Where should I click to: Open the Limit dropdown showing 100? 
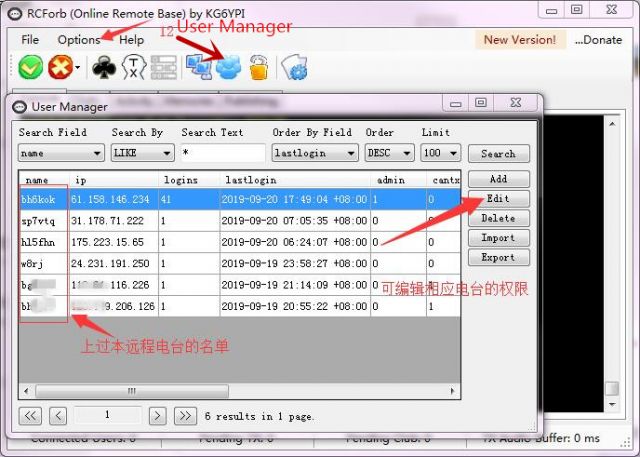(x=440, y=153)
